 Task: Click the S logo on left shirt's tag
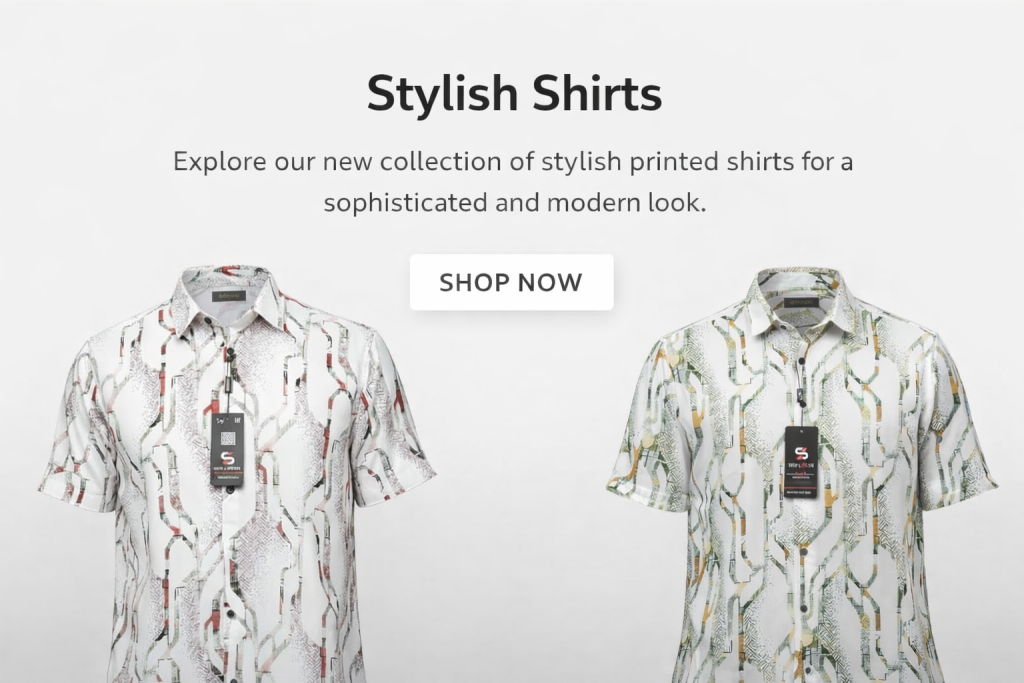click(227, 458)
